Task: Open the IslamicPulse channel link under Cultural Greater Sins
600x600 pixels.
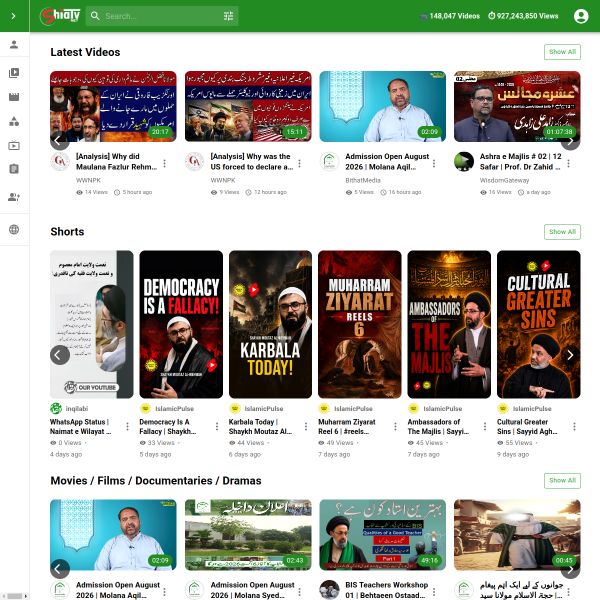Action: pyautogui.click(x=532, y=409)
